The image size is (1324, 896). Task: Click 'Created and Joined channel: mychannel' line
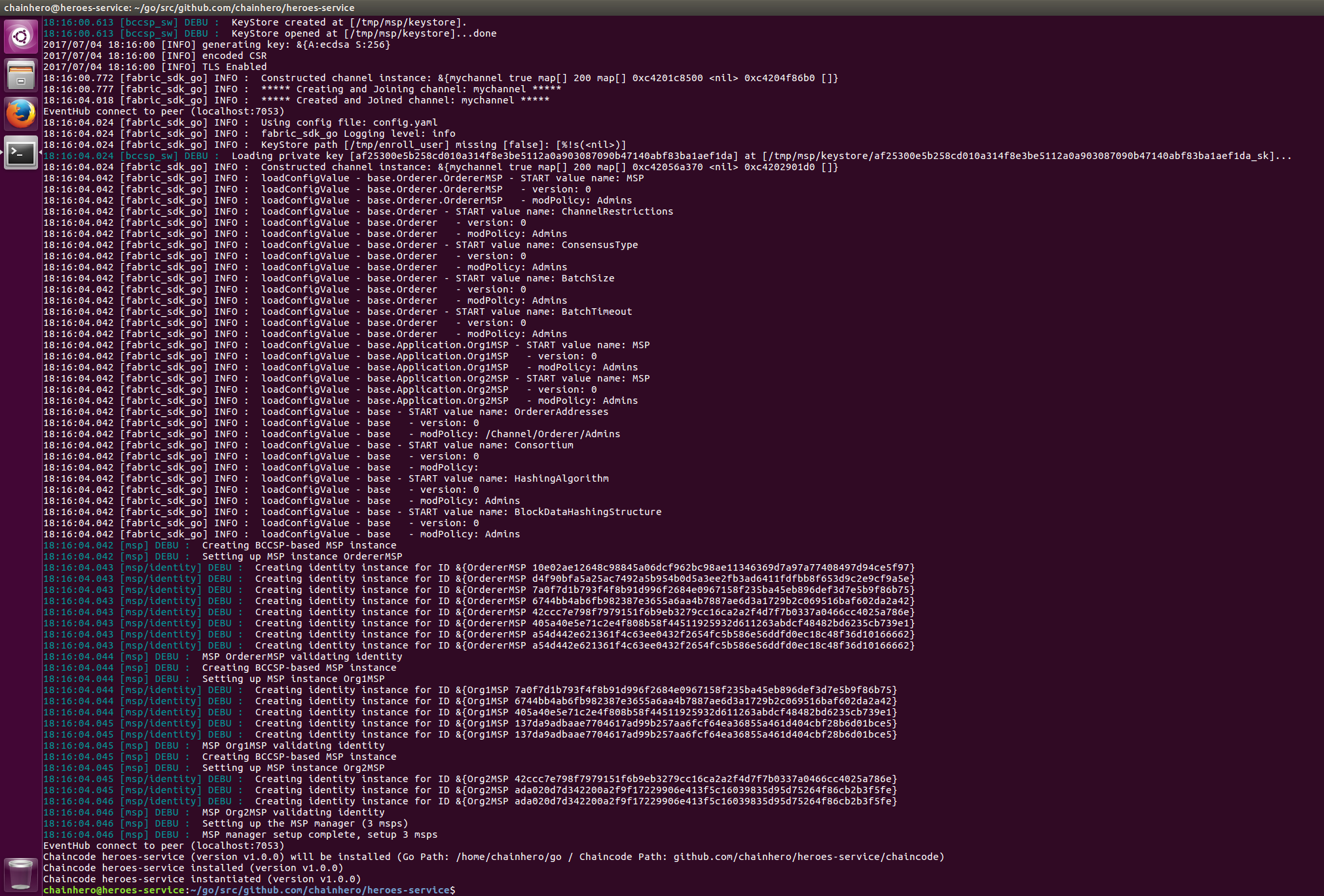pos(405,100)
